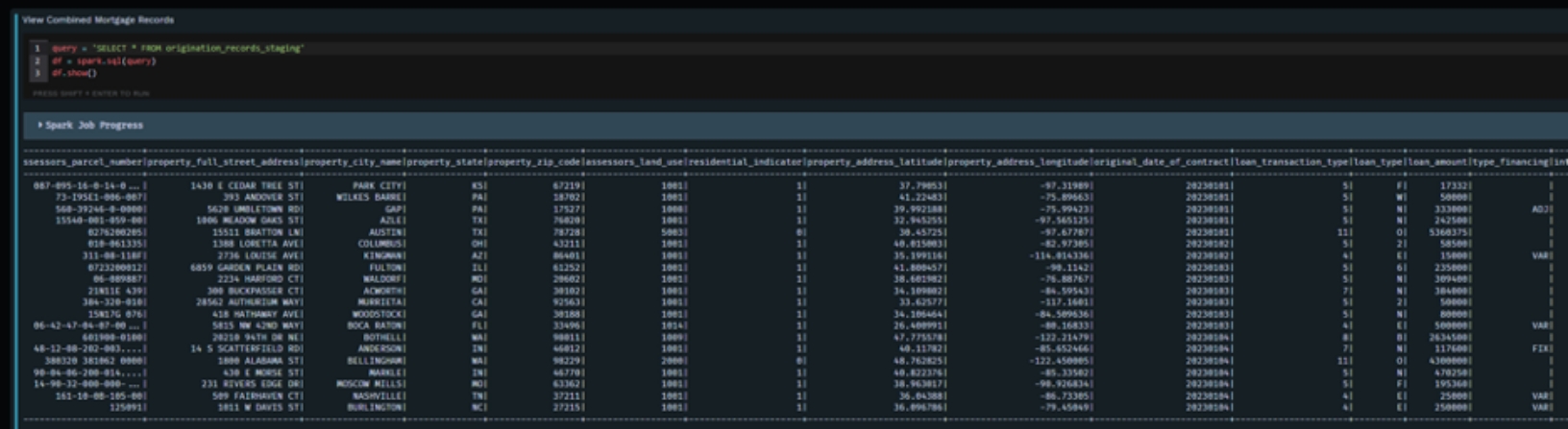1568x429 pixels.
Task: Click longitude value '-114.014336'
Action: point(1060,256)
